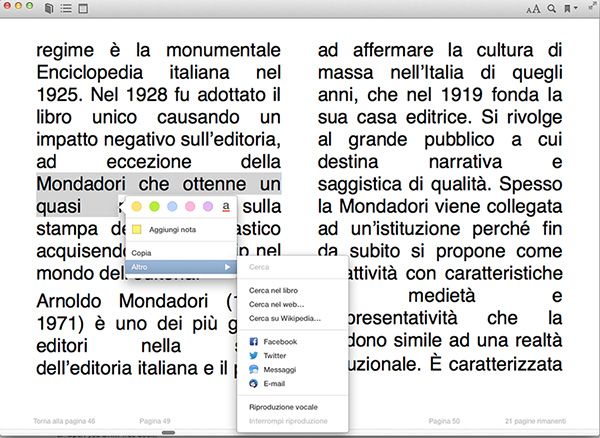Choose Cerca nel libro
Screen dimensions: 600x438
coord(273,290)
